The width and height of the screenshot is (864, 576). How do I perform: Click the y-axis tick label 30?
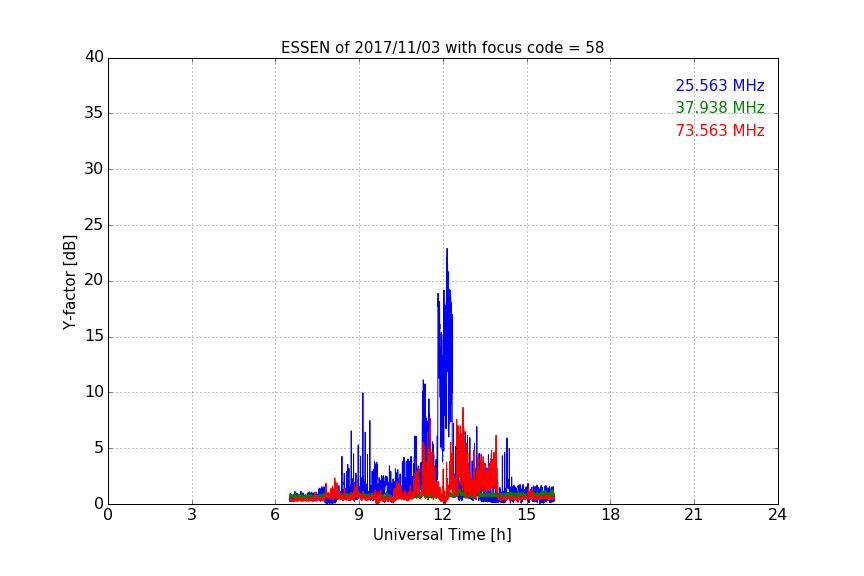pyautogui.click(x=94, y=169)
